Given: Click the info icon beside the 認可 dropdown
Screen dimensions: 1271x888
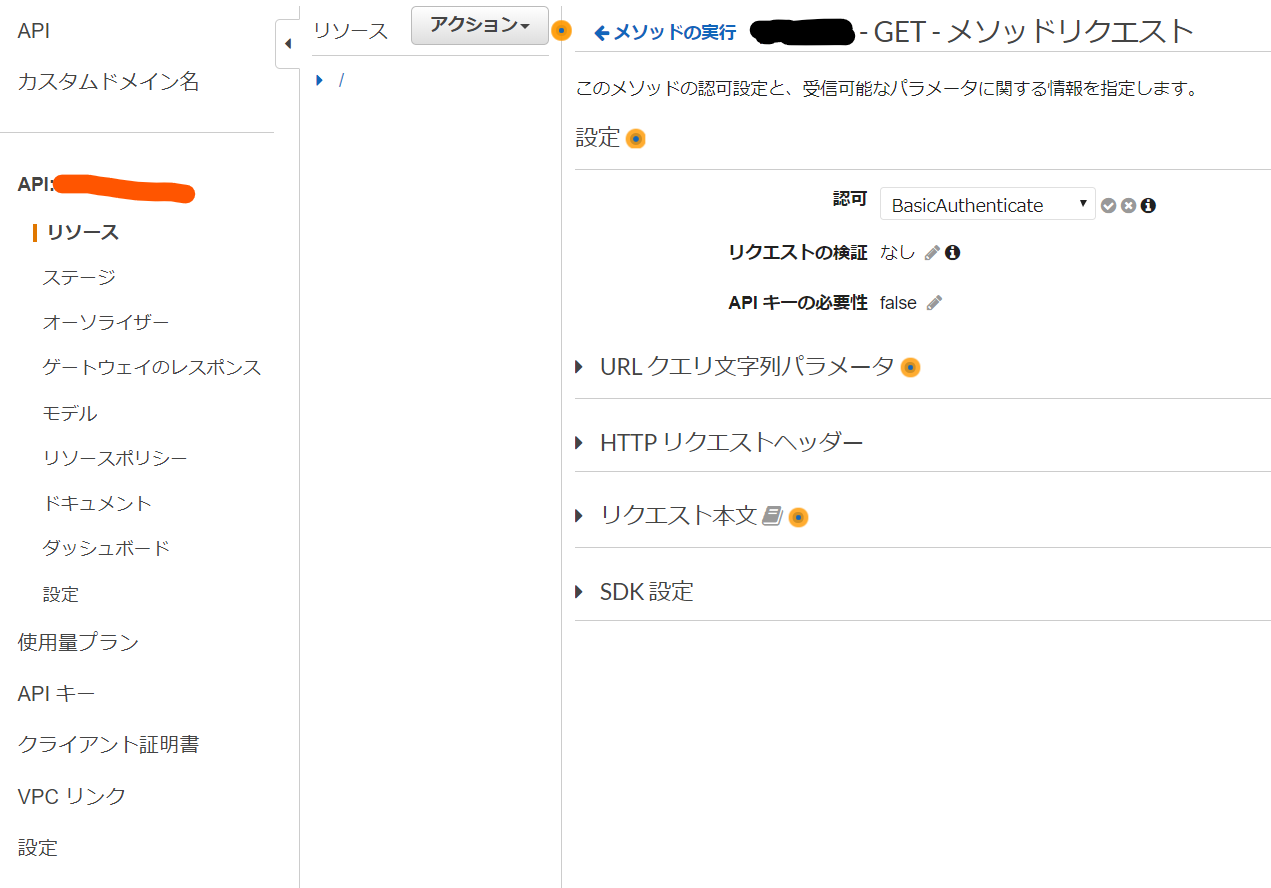Looking at the screenshot, I should 1148,206.
